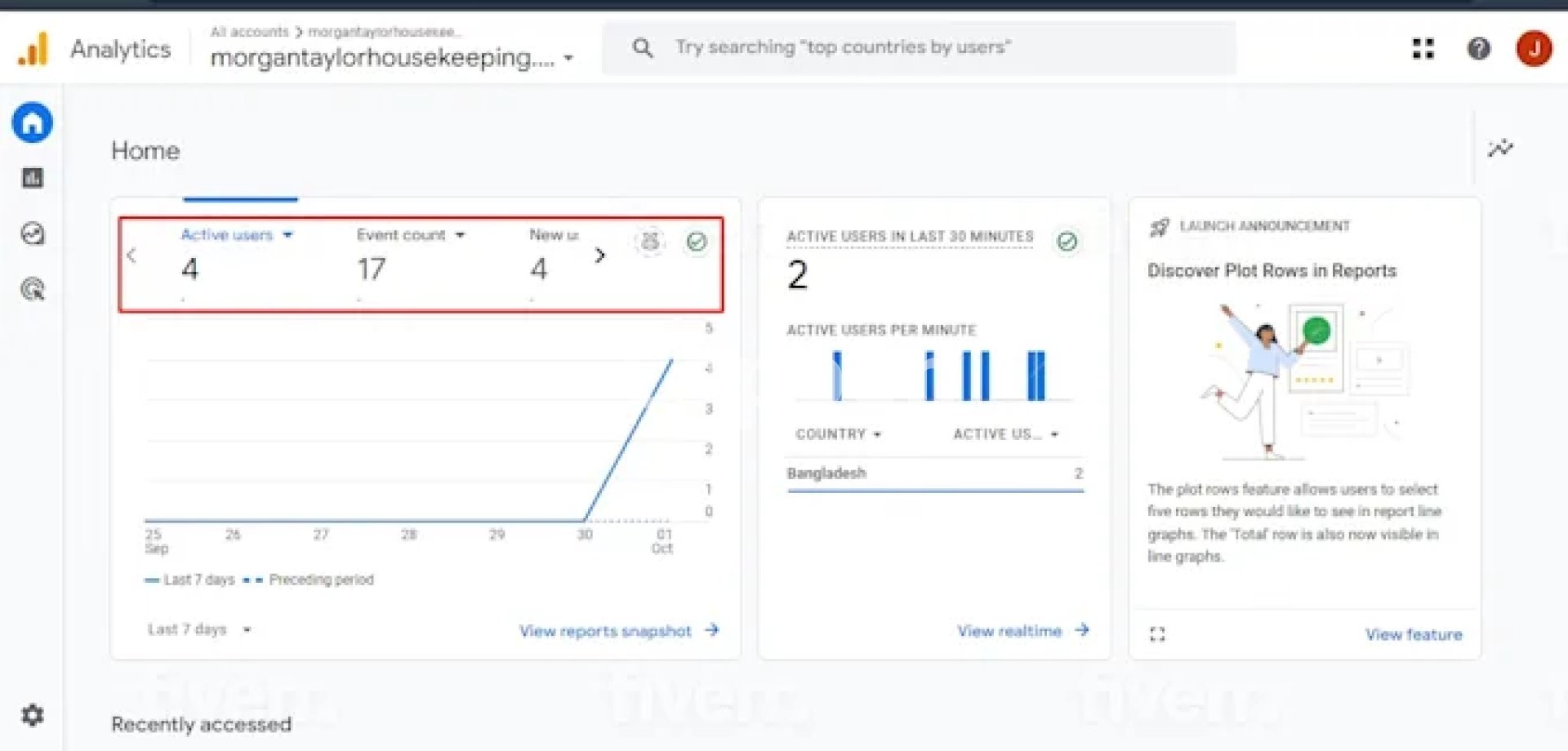
Task: Open the Advertising icon in the sidebar
Action: point(32,289)
